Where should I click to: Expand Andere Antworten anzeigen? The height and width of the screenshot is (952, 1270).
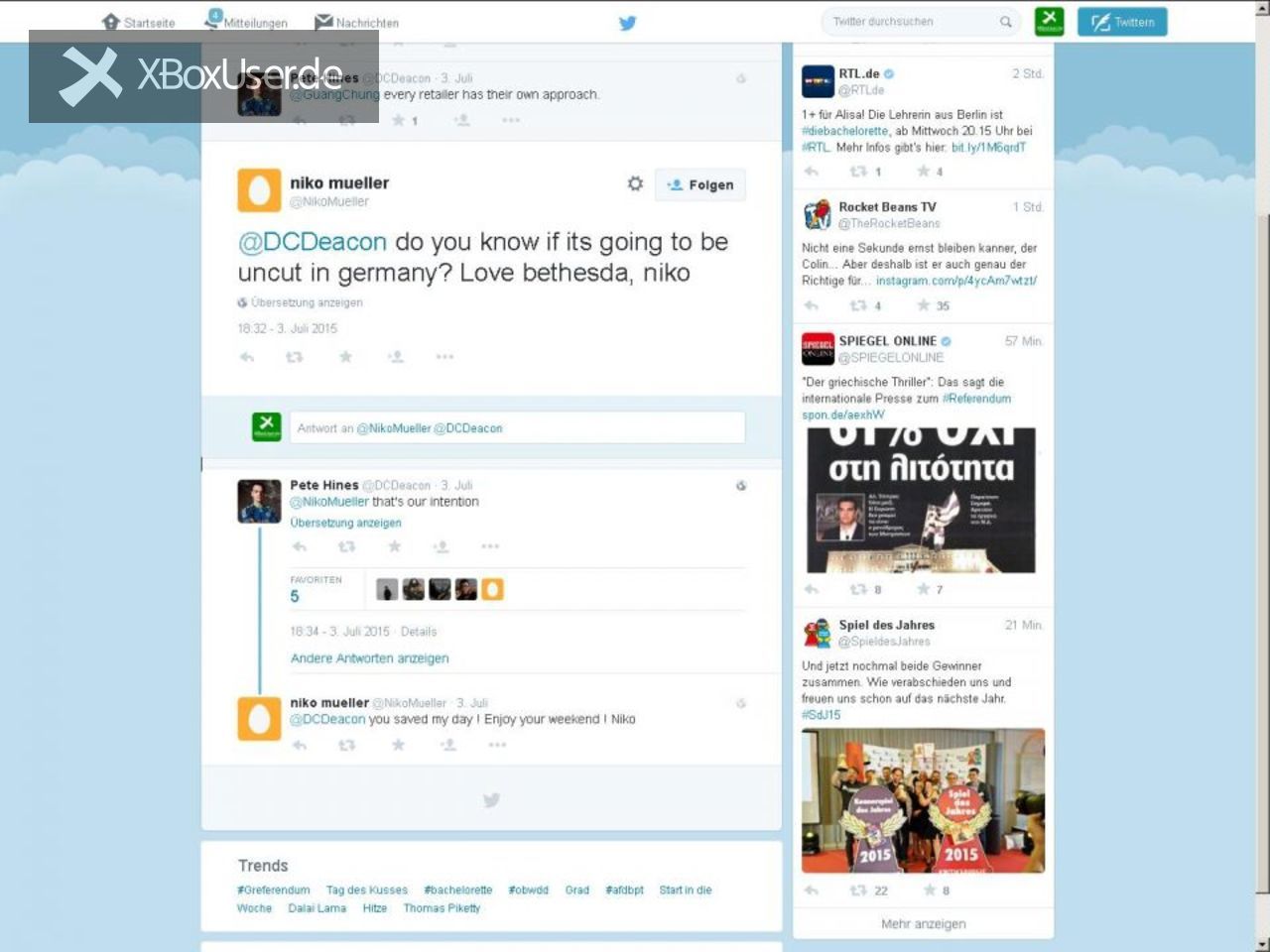click(369, 658)
